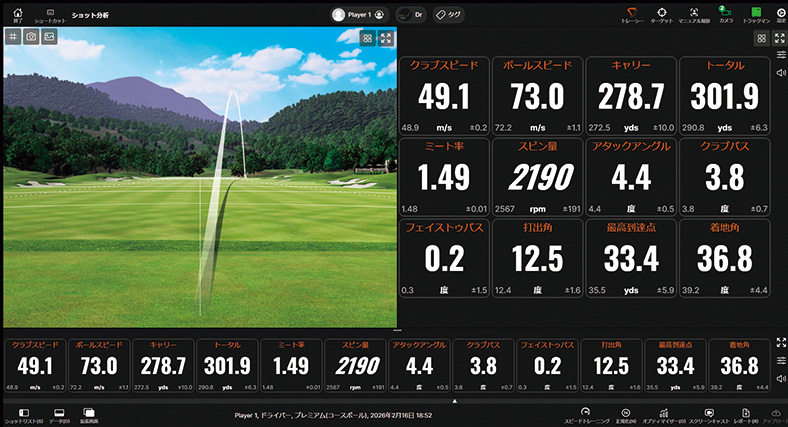Select the Target (ターゲット) icon

[661, 14]
